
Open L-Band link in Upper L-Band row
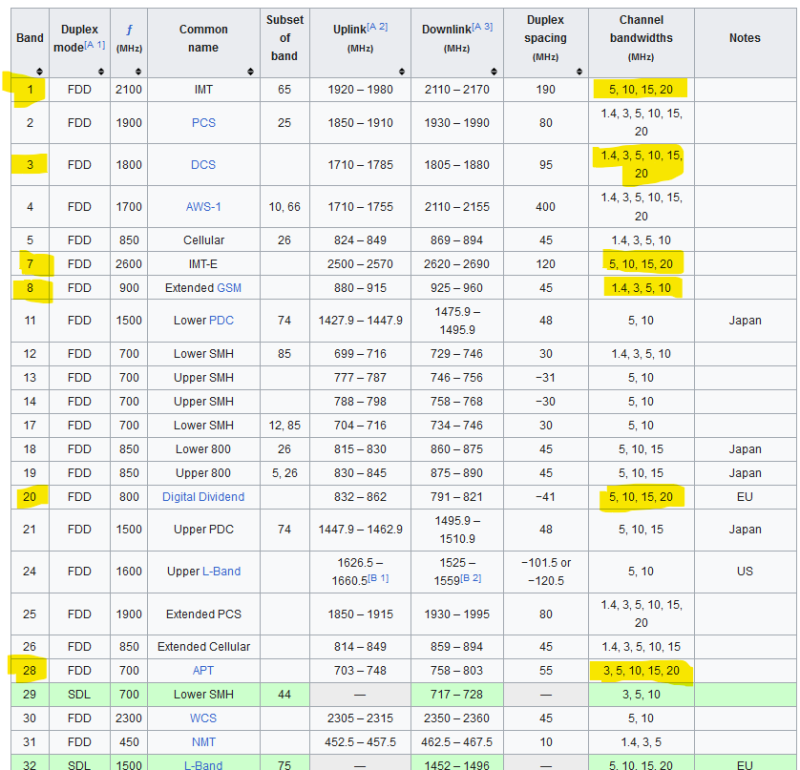(x=221, y=572)
